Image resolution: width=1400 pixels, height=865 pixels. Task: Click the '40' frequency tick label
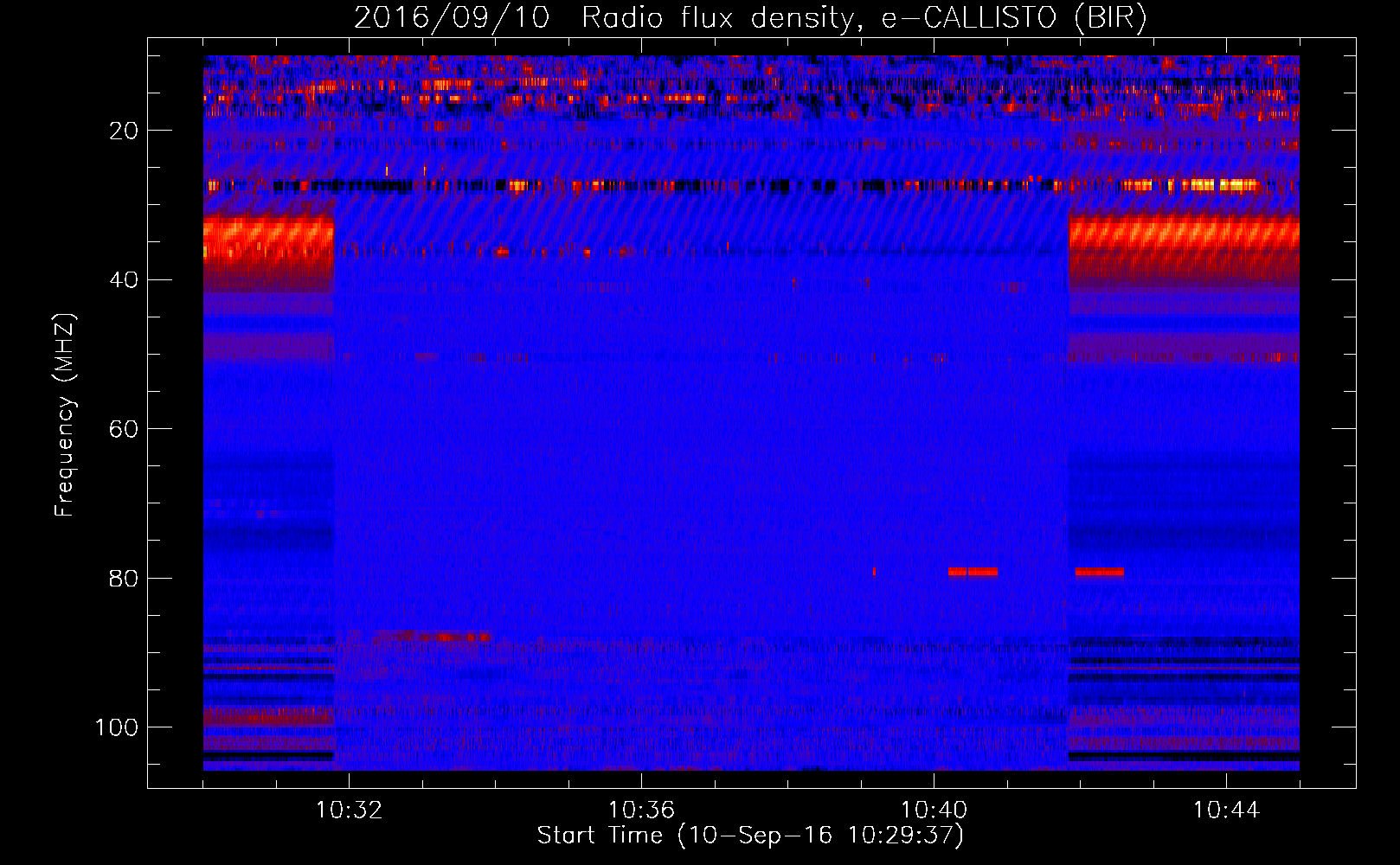pos(125,280)
